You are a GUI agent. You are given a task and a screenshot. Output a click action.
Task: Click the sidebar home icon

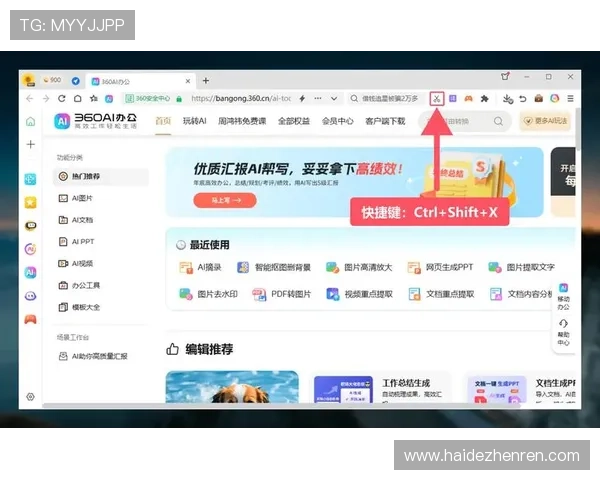tap(31, 122)
